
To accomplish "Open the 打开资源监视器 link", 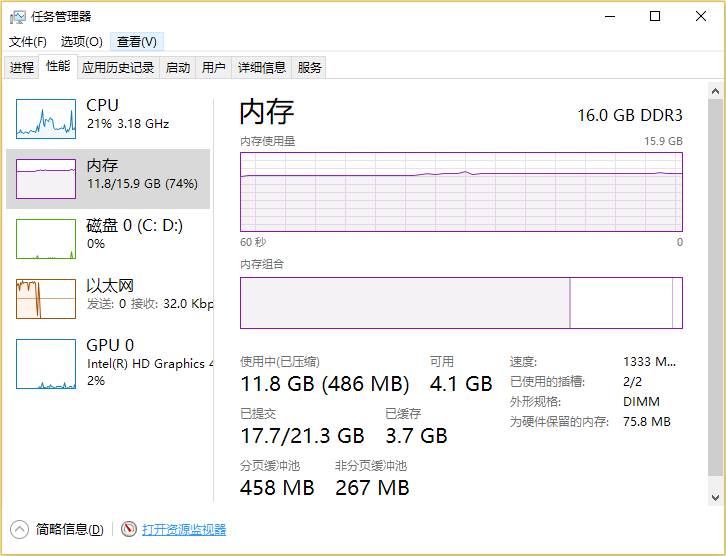I will [x=184, y=529].
